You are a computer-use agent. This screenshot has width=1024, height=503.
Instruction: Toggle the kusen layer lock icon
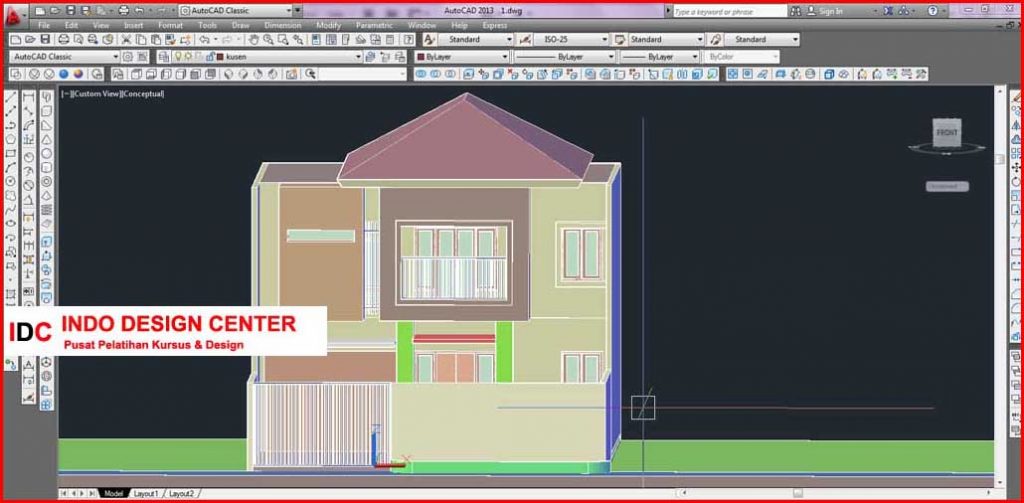click(211, 57)
